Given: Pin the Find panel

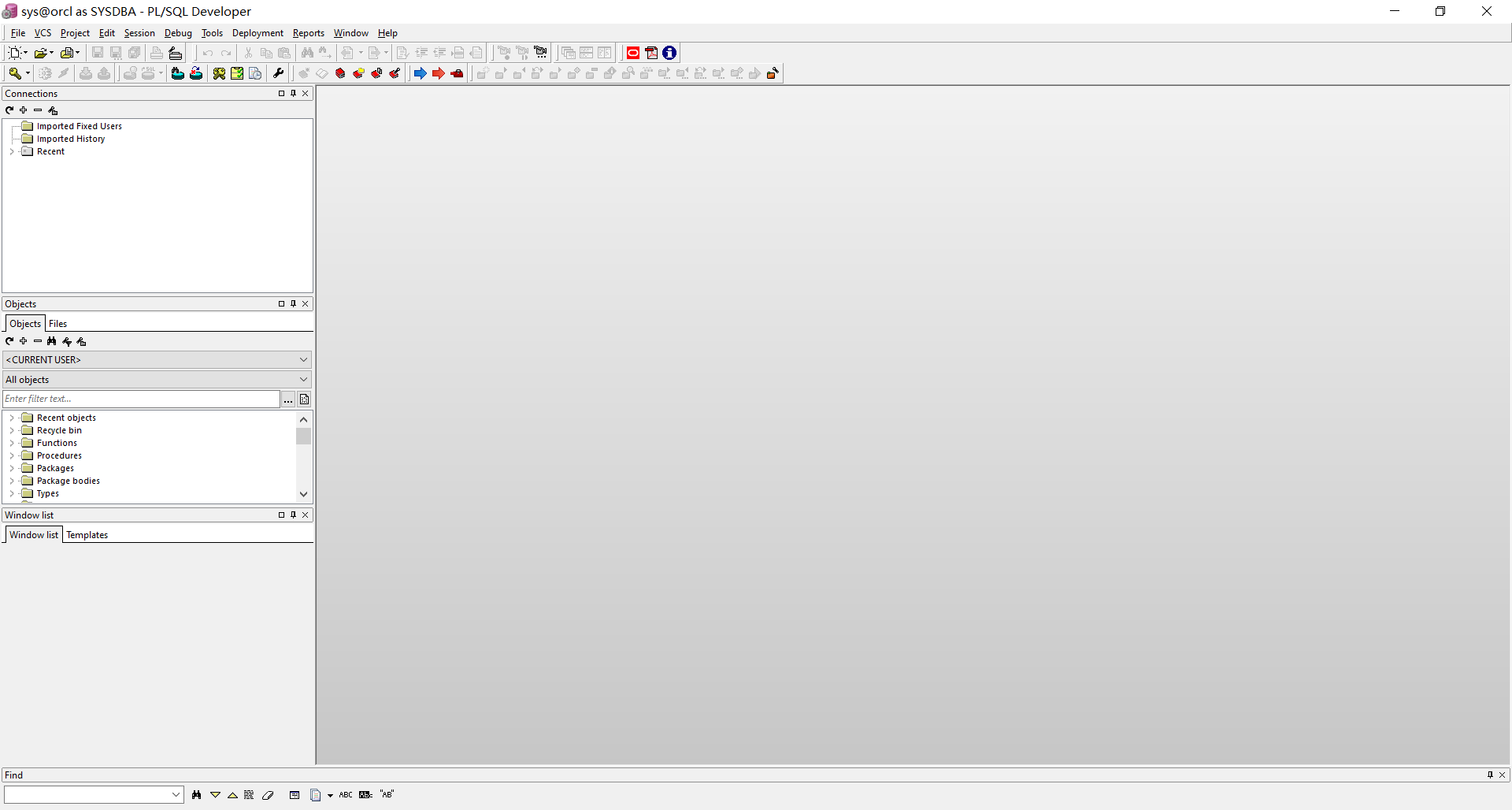Looking at the screenshot, I should 1490,775.
